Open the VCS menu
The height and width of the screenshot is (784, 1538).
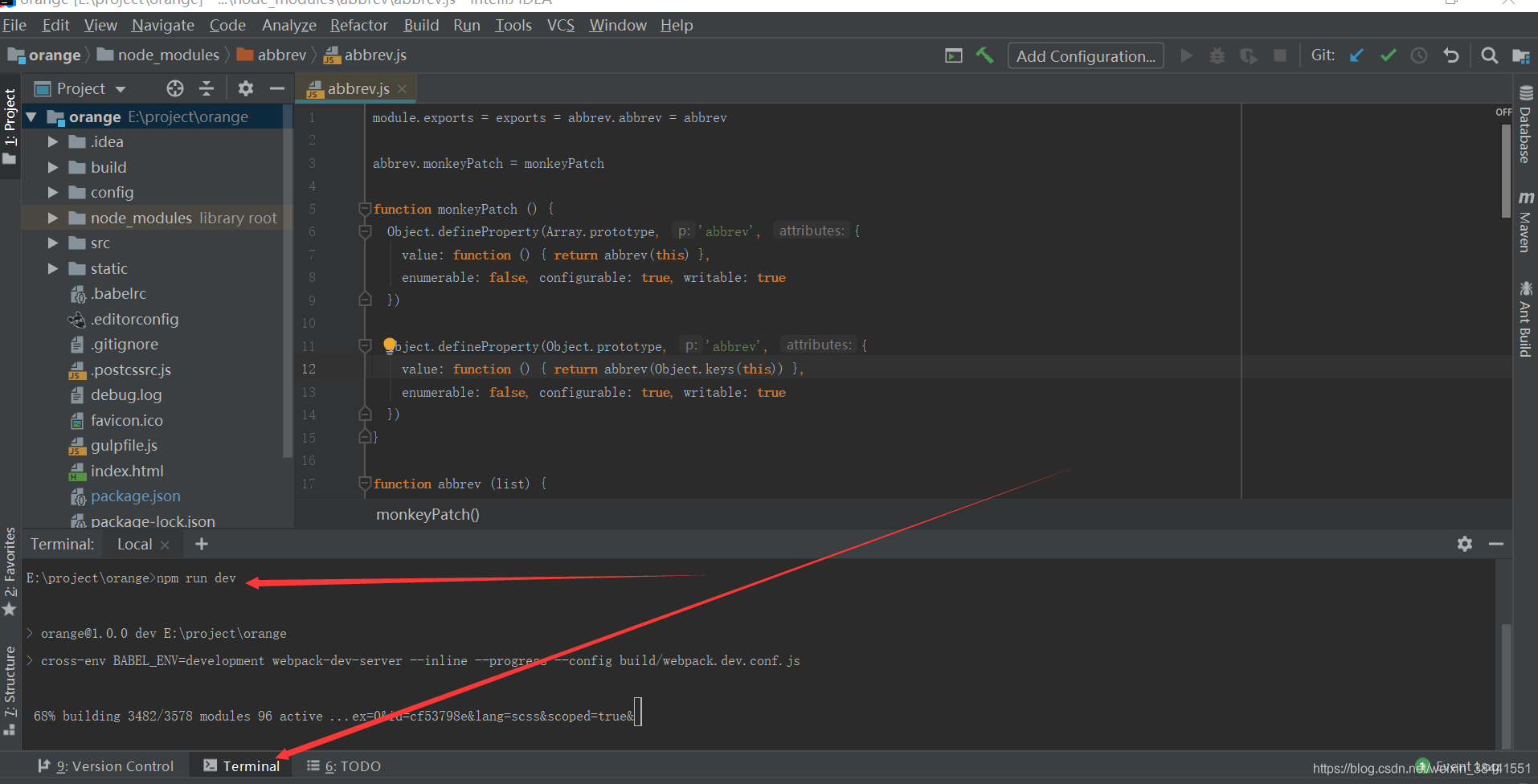tap(561, 26)
